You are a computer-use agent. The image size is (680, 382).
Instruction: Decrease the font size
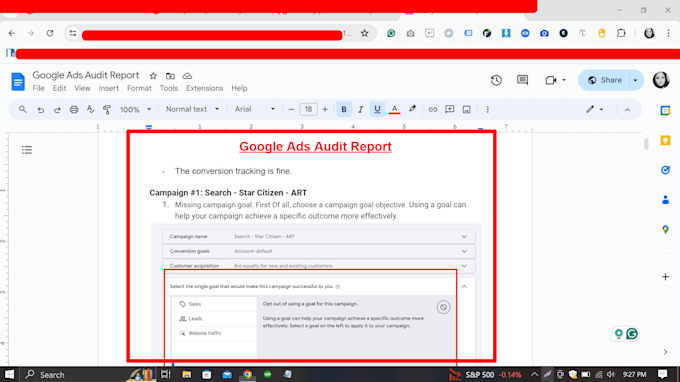pos(291,109)
